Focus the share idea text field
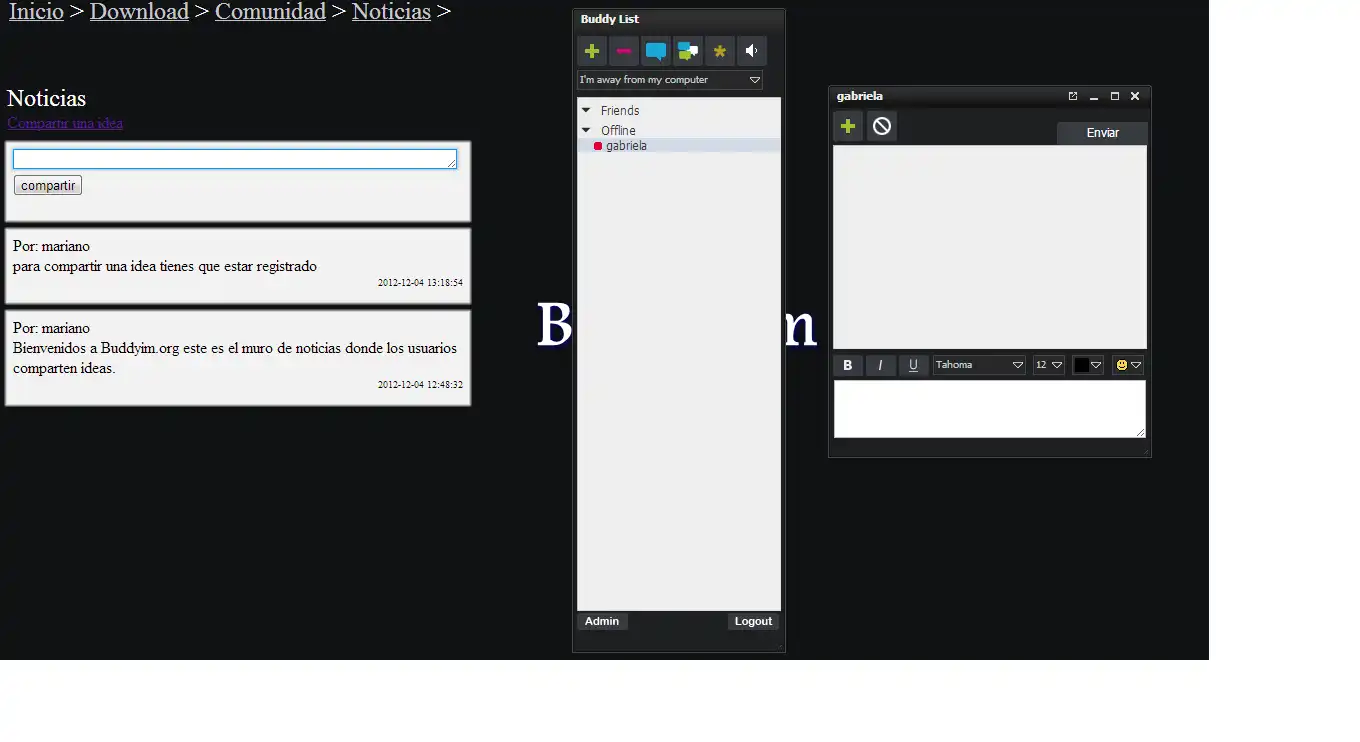This screenshot has width=1360, height=742. click(x=235, y=159)
